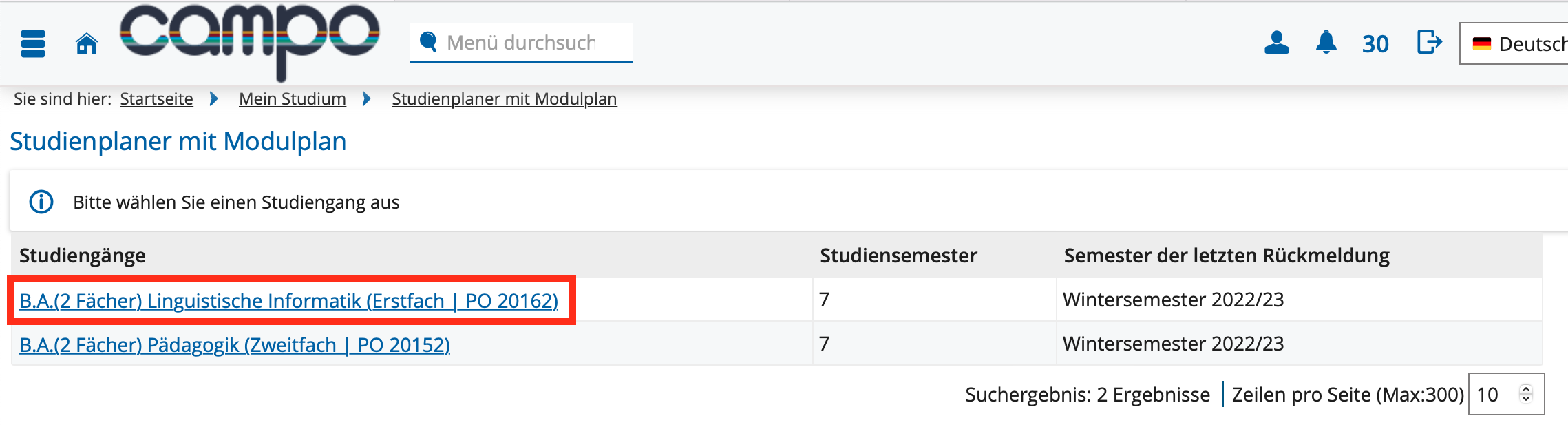This screenshot has width=1568, height=427.
Task: Focus the Menü durchsuchen search field
Action: tap(521, 43)
